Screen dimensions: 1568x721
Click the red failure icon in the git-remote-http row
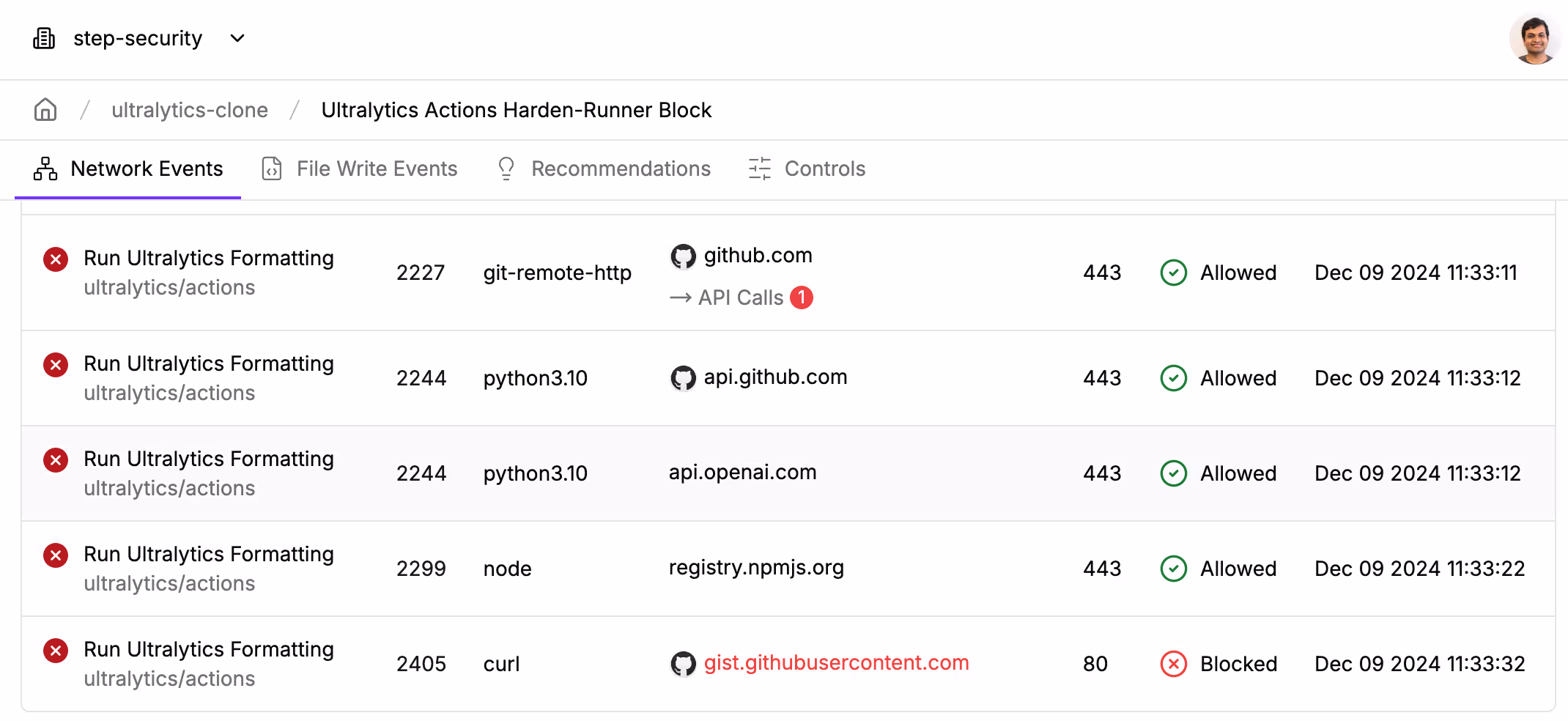[56, 259]
